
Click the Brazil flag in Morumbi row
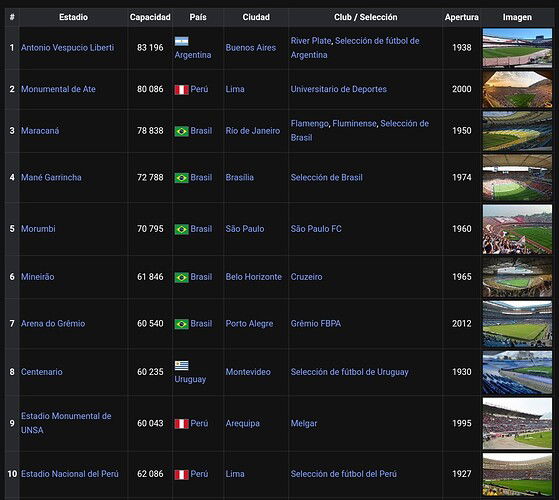(181, 229)
